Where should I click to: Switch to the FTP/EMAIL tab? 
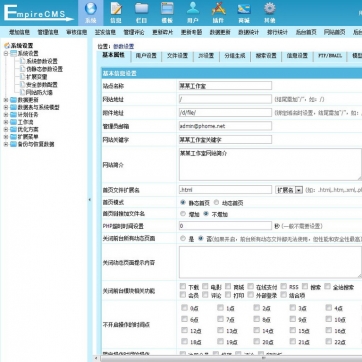(x=330, y=56)
